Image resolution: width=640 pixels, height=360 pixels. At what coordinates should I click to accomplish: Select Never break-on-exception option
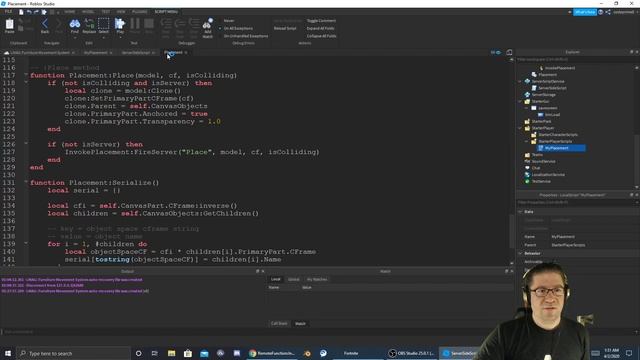tap(229, 20)
